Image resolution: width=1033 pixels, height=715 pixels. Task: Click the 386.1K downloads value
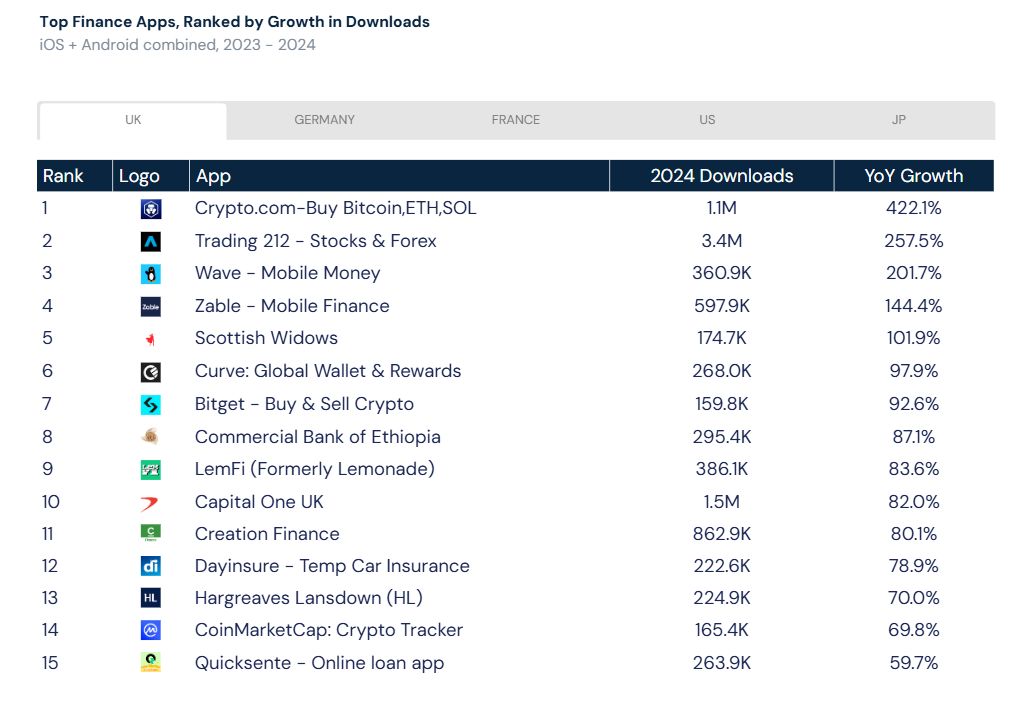point(722,469)
